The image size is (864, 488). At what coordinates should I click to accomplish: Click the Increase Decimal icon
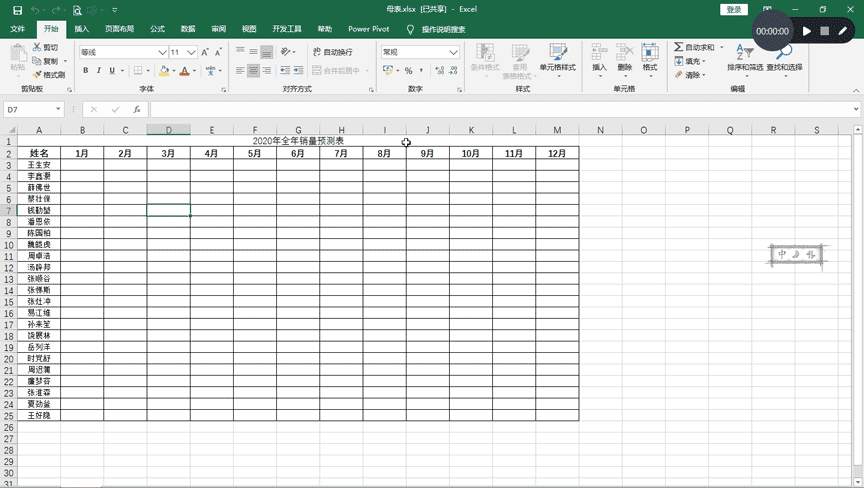pyautogui.click(x=439, y=71)
